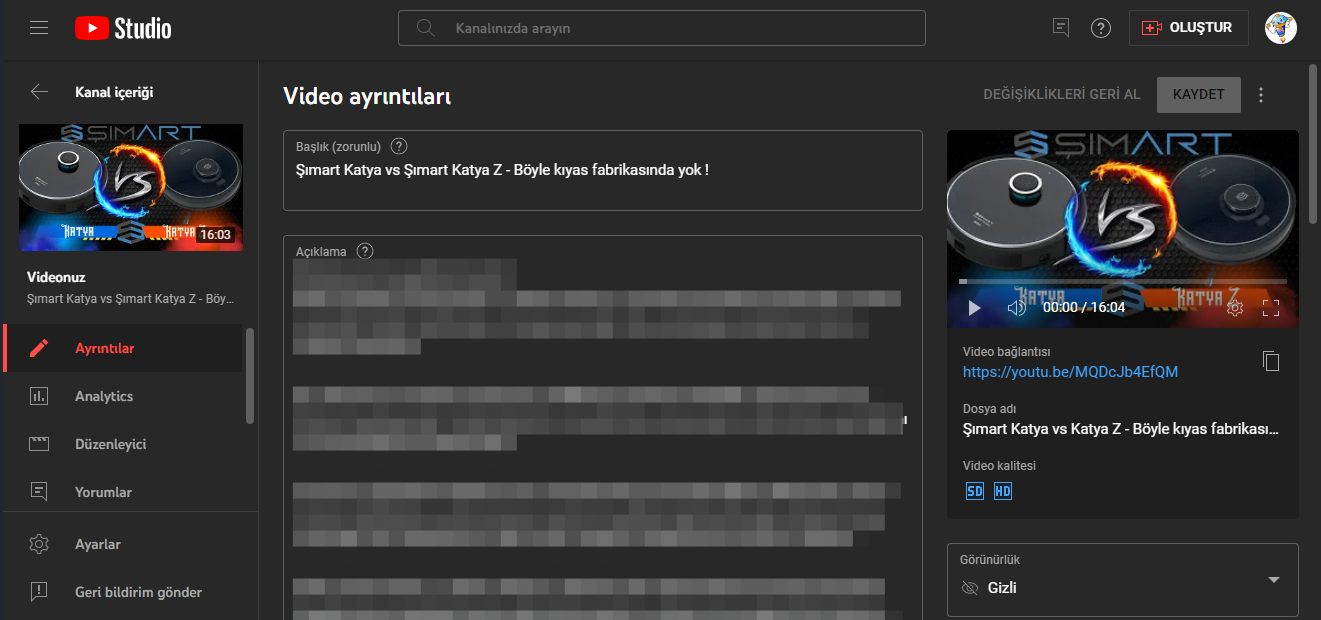Open the help question mark icon

[x=1101, y=28]
